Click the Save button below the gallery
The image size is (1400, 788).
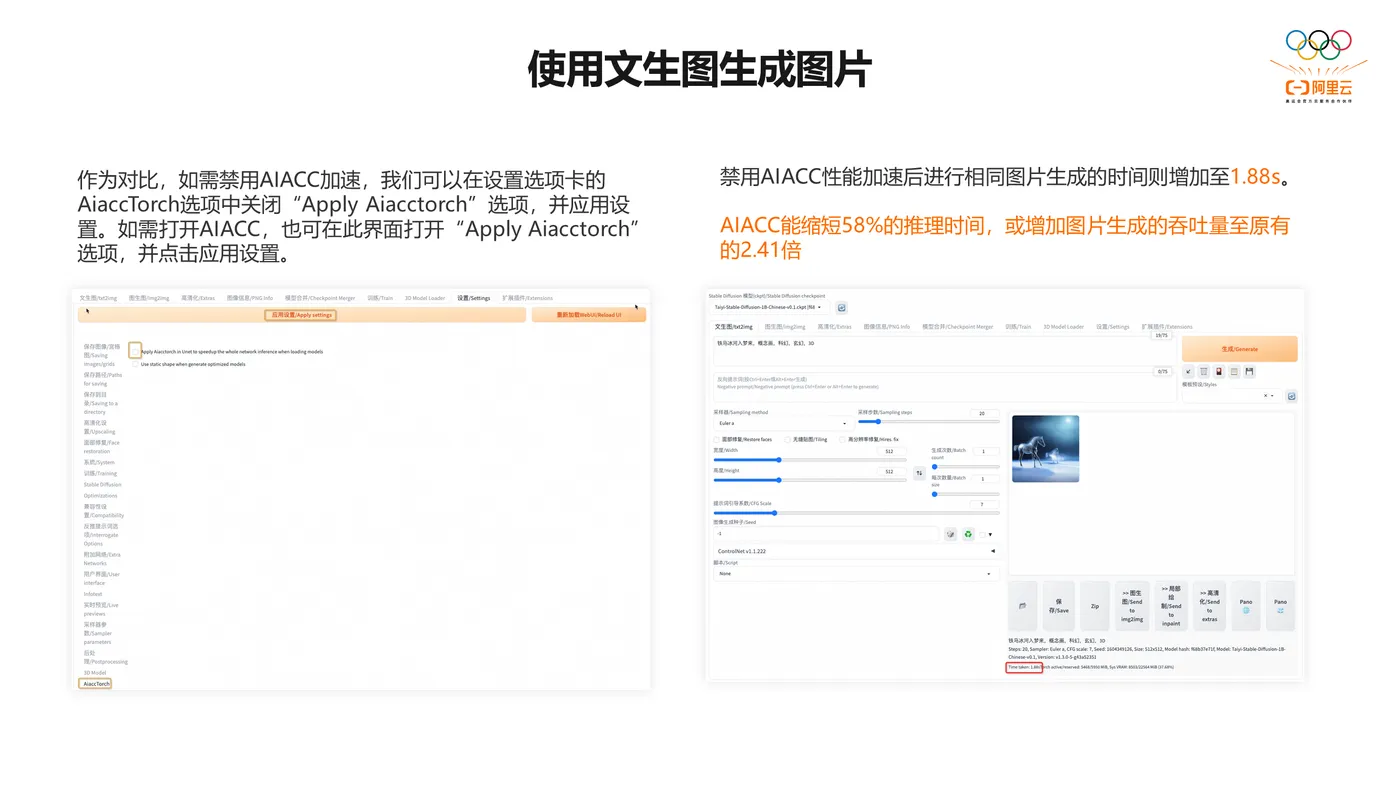pos(1058,606)
